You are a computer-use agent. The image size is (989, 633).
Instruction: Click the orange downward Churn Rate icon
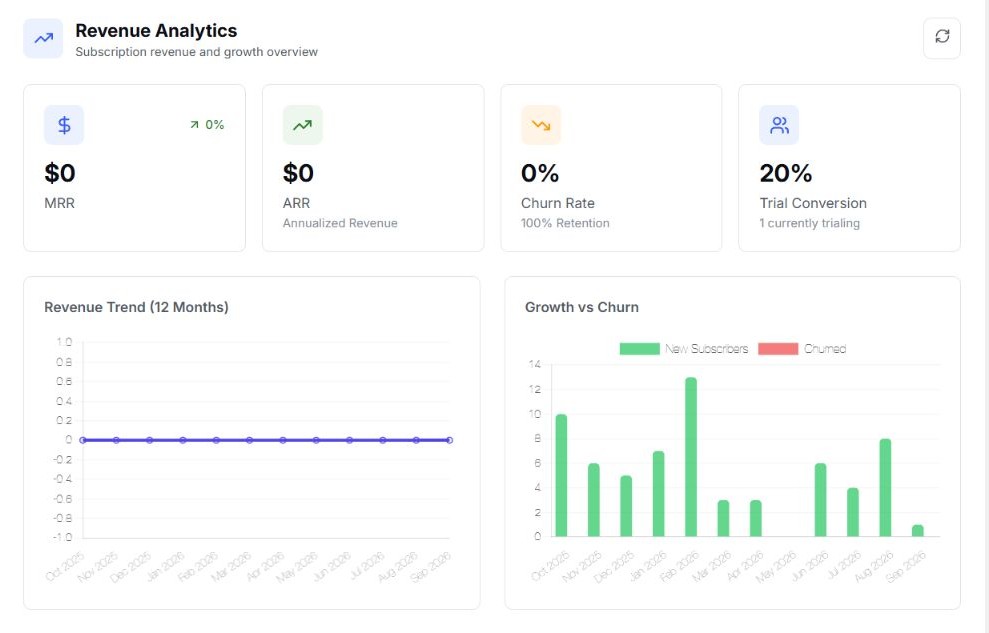pos(541,125)
